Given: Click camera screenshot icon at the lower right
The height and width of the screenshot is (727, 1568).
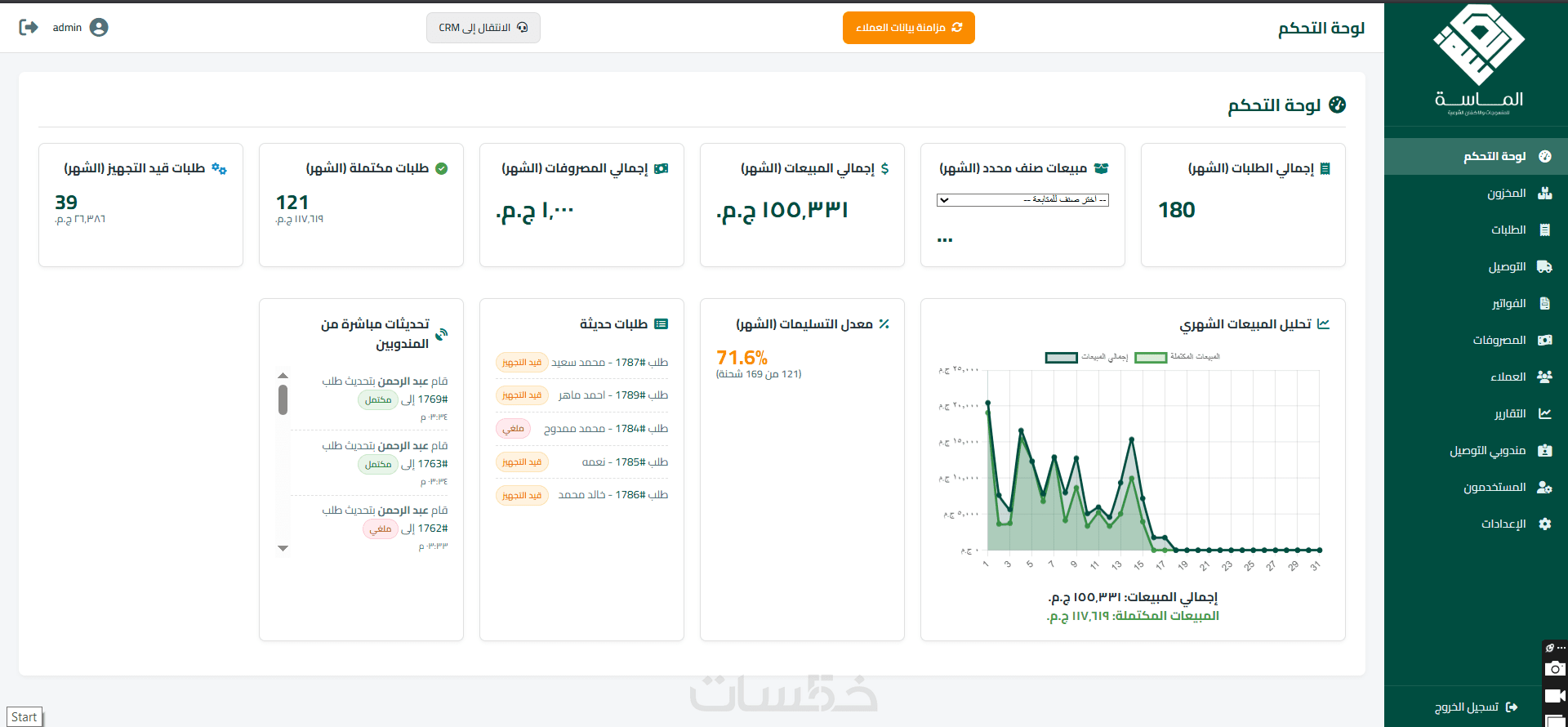Looking at the screenshot, I should (x=1555, y=668).
